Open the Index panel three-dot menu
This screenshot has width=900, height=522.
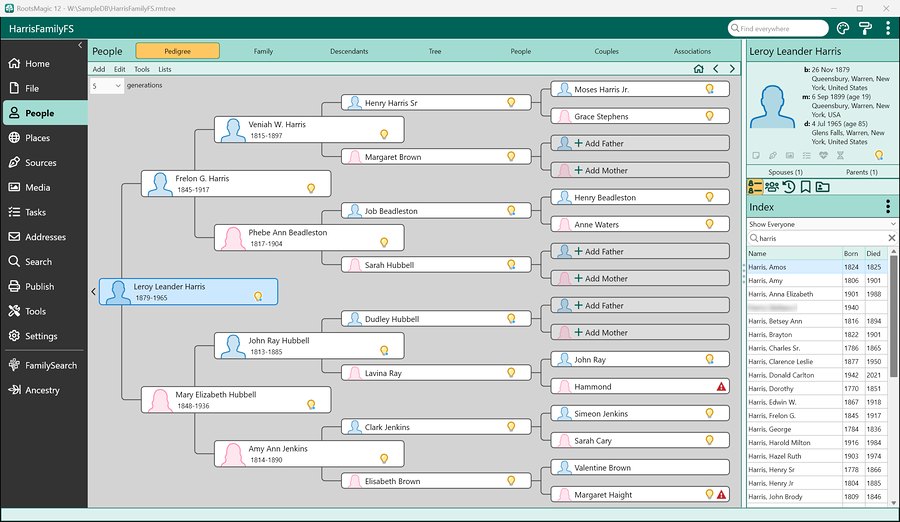click(887, 207)
